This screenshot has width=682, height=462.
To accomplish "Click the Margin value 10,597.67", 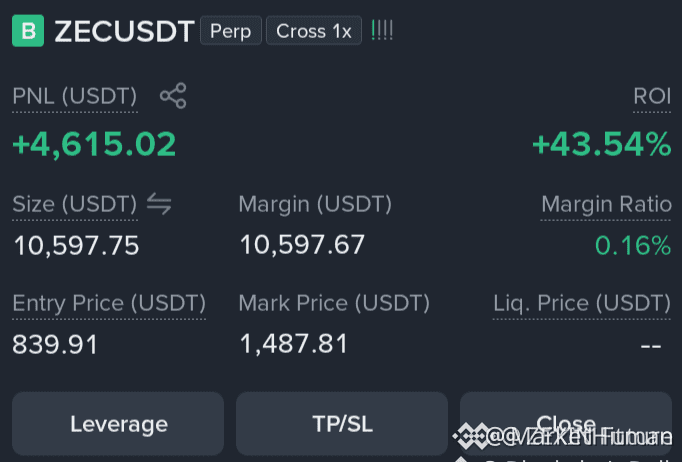I will tap(302, 245).
